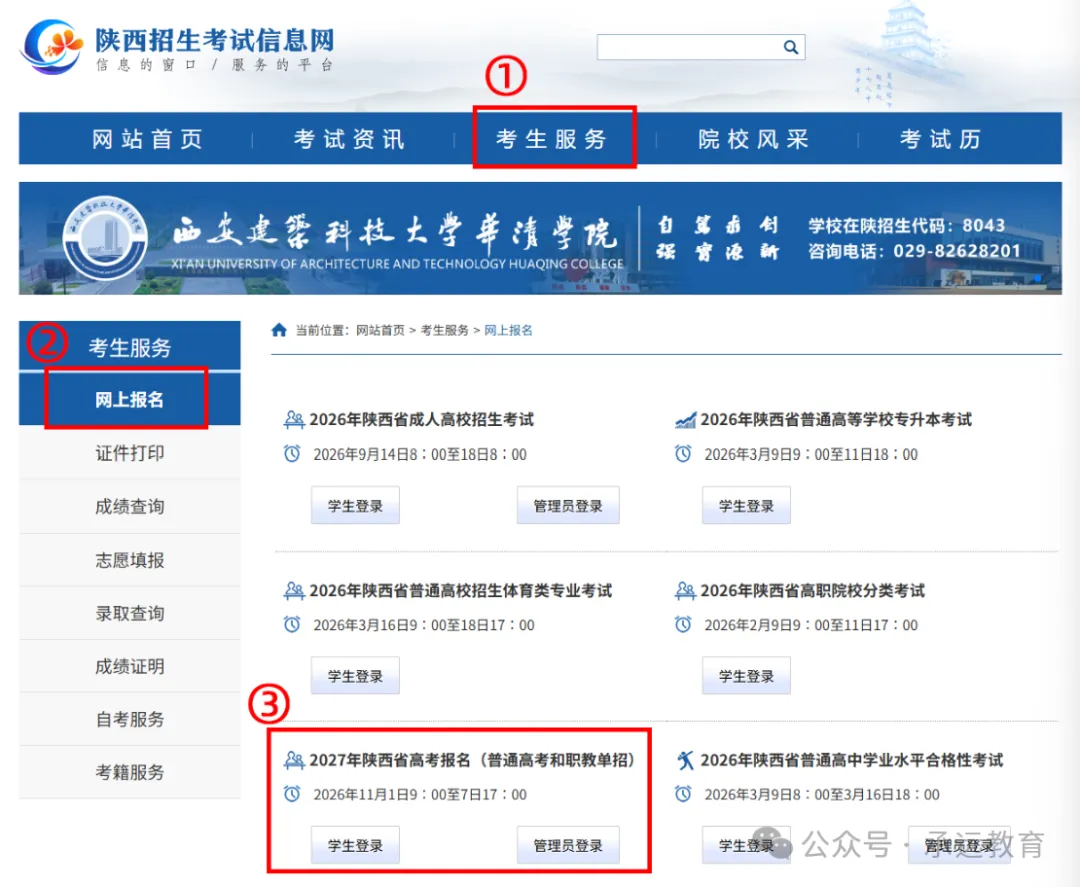Open the 网站首页 navigation item
The height and width of the screenshot is (887, 1080).
pyautogui.click(x=147, y=139)
